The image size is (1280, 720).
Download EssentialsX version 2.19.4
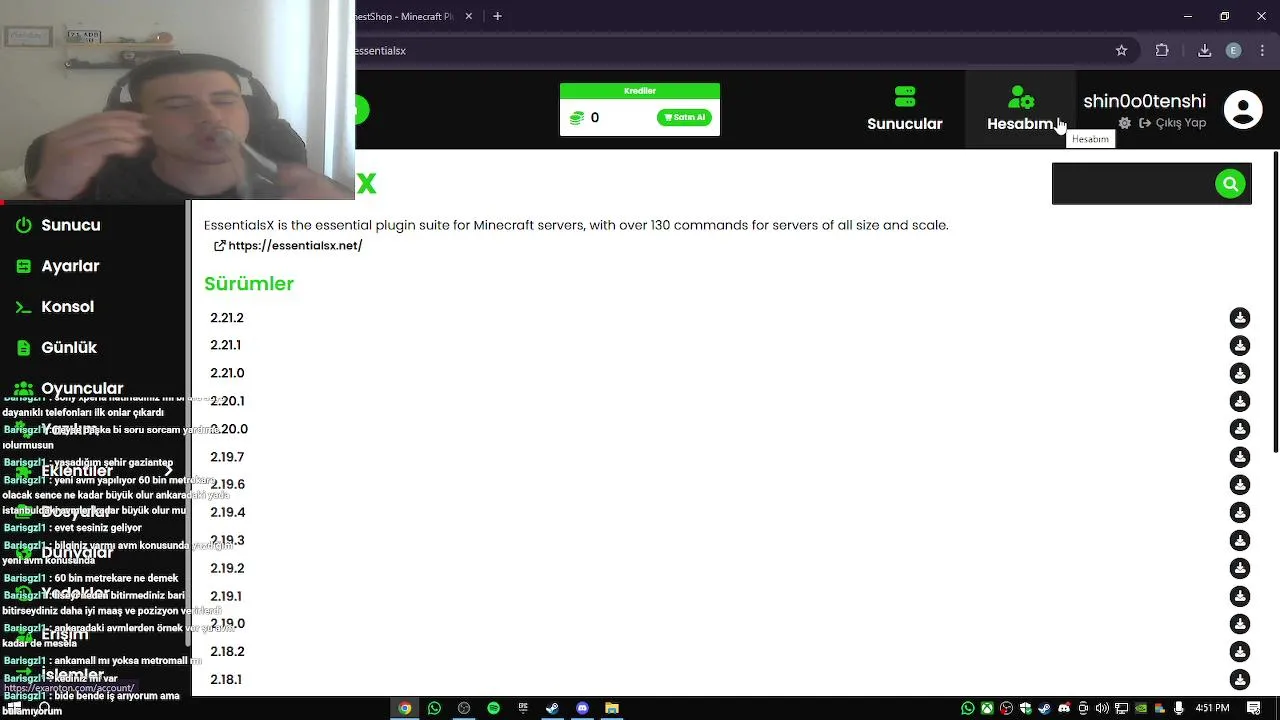coord(1240,513)
